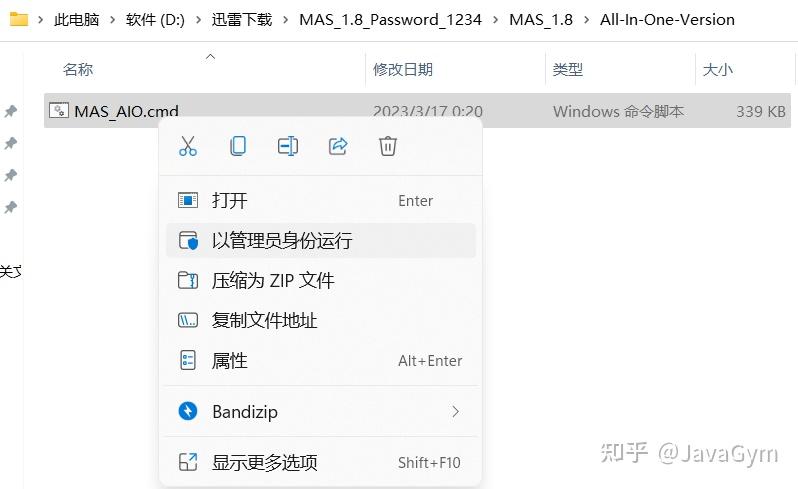Click the Delete trash can icon
Screen dimensions: 798x489
[x=388, y=146]
